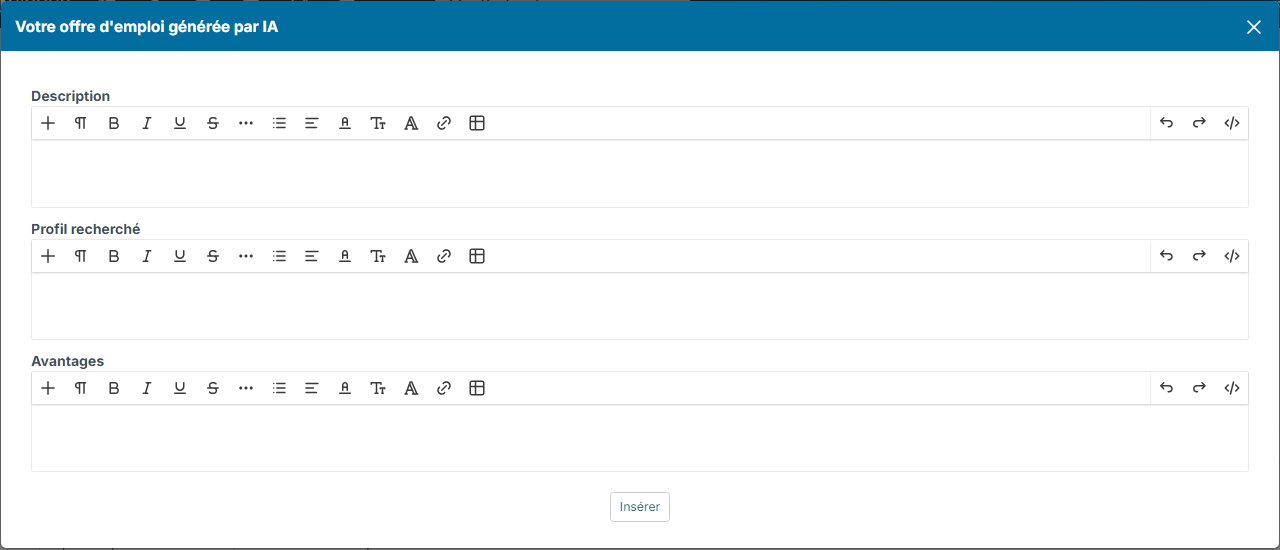This screenshot has width=1280, height=550.
Task: Undo the last change in the Description editor
Action: (1166, 123)
